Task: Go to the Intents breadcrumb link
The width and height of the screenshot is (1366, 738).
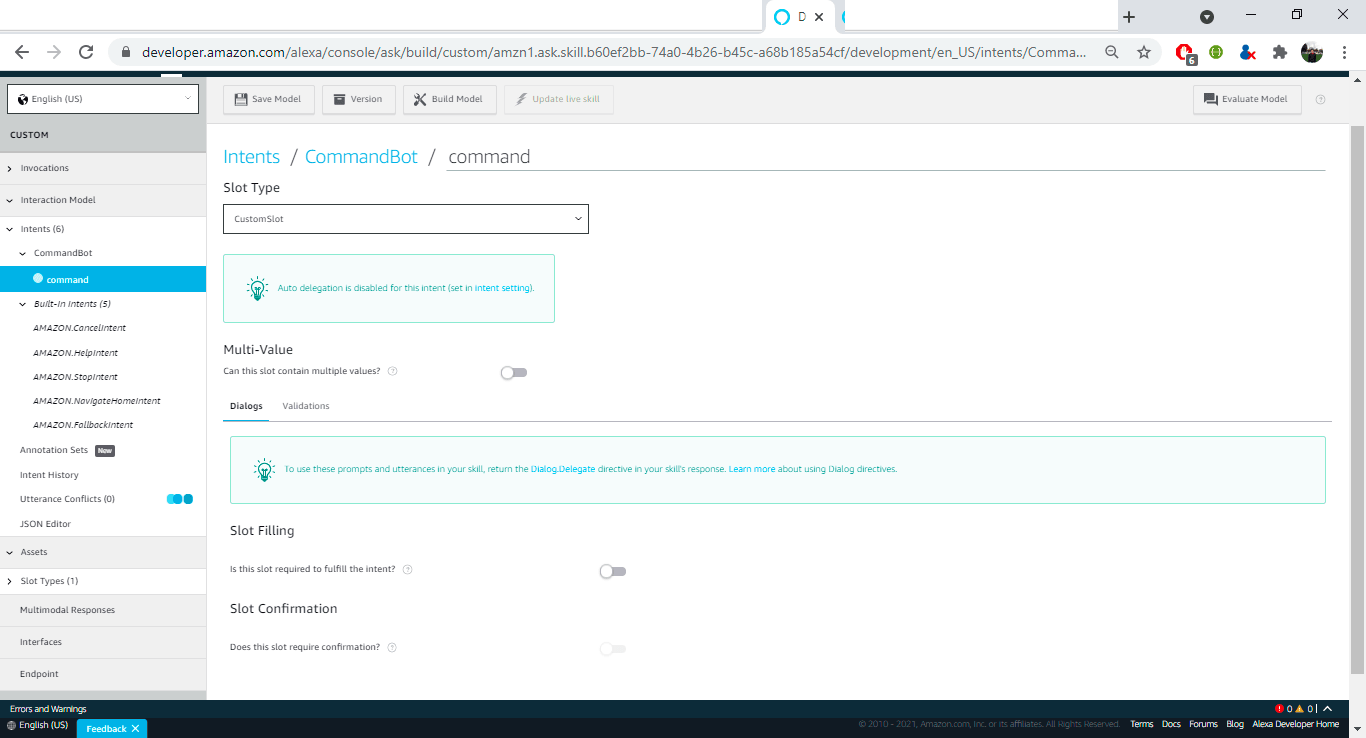Action: coord(252,157)
